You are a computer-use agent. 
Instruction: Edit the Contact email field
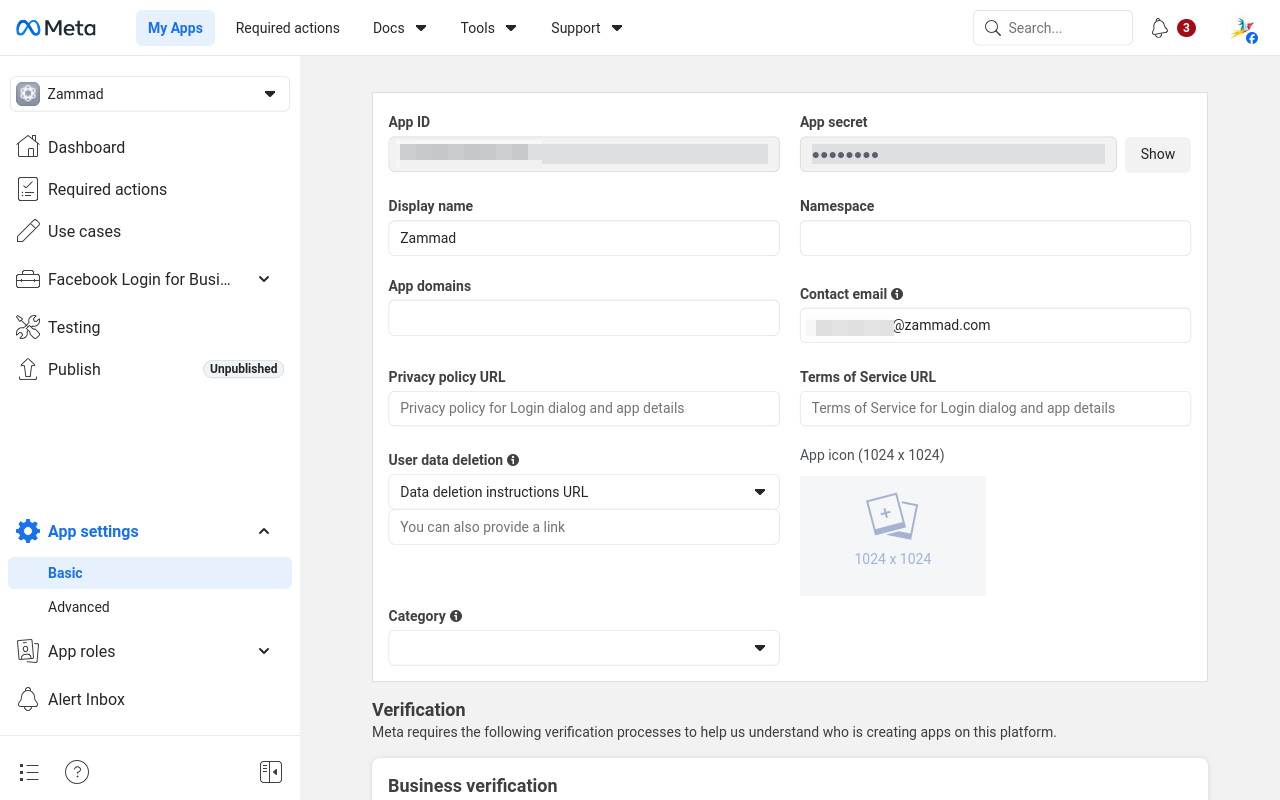[995, 325]
